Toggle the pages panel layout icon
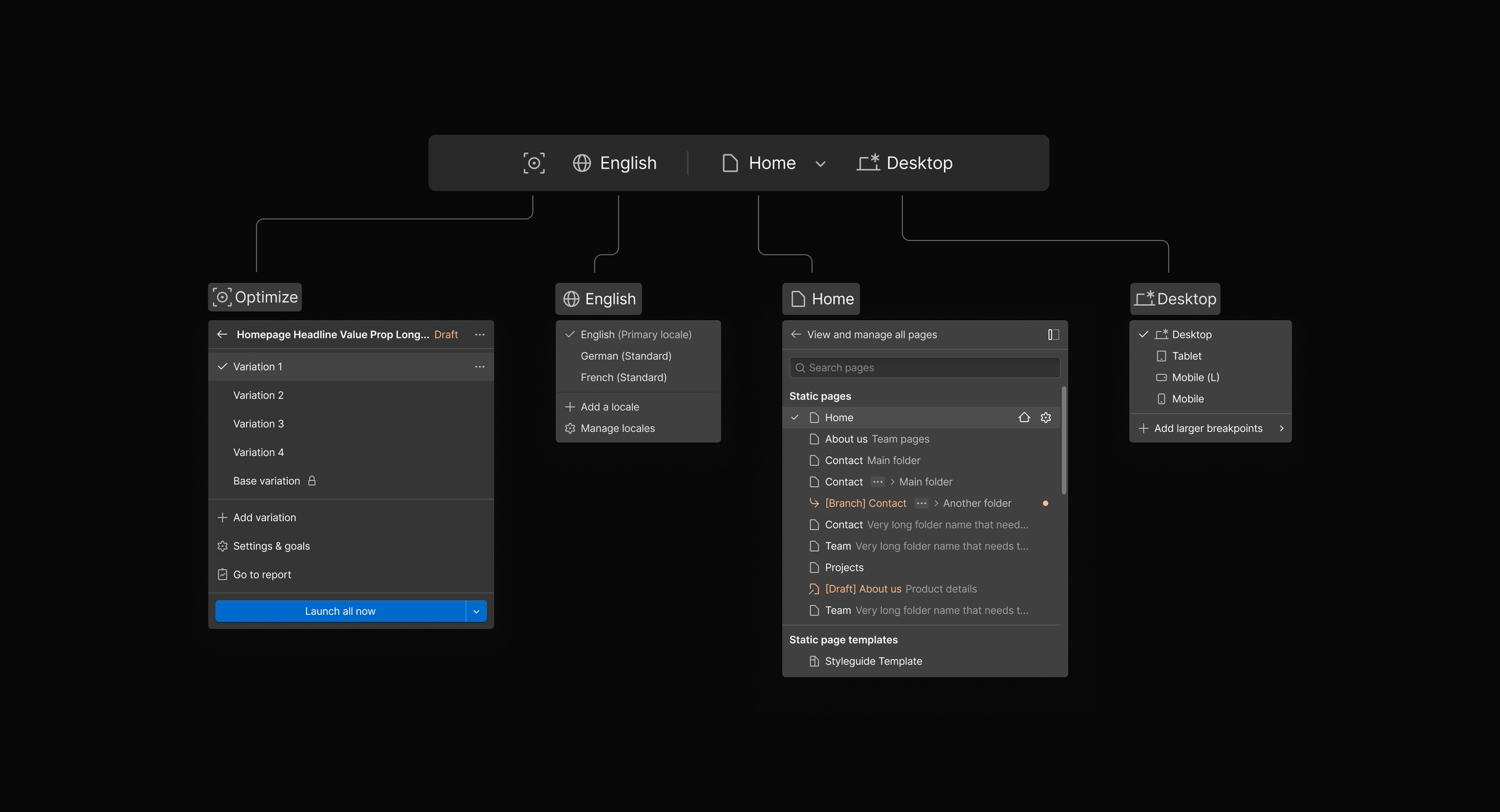The image size is (1500, 812). click(x=1053, y=334)
